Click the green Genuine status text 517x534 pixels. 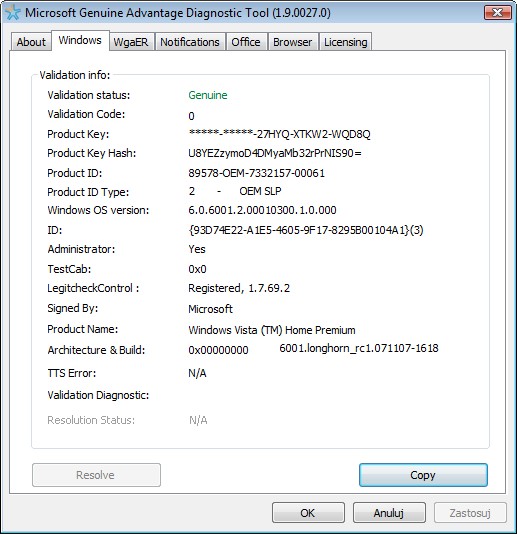point(208,95)
